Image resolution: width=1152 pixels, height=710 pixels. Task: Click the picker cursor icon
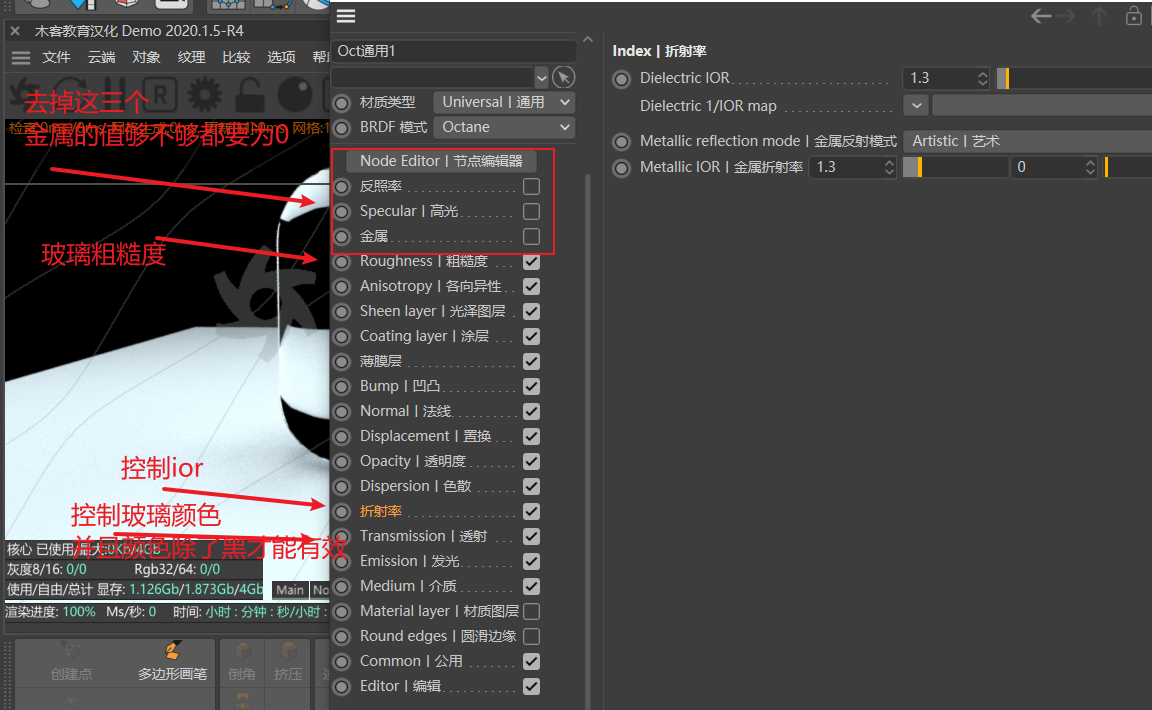(x=564, y=77)
